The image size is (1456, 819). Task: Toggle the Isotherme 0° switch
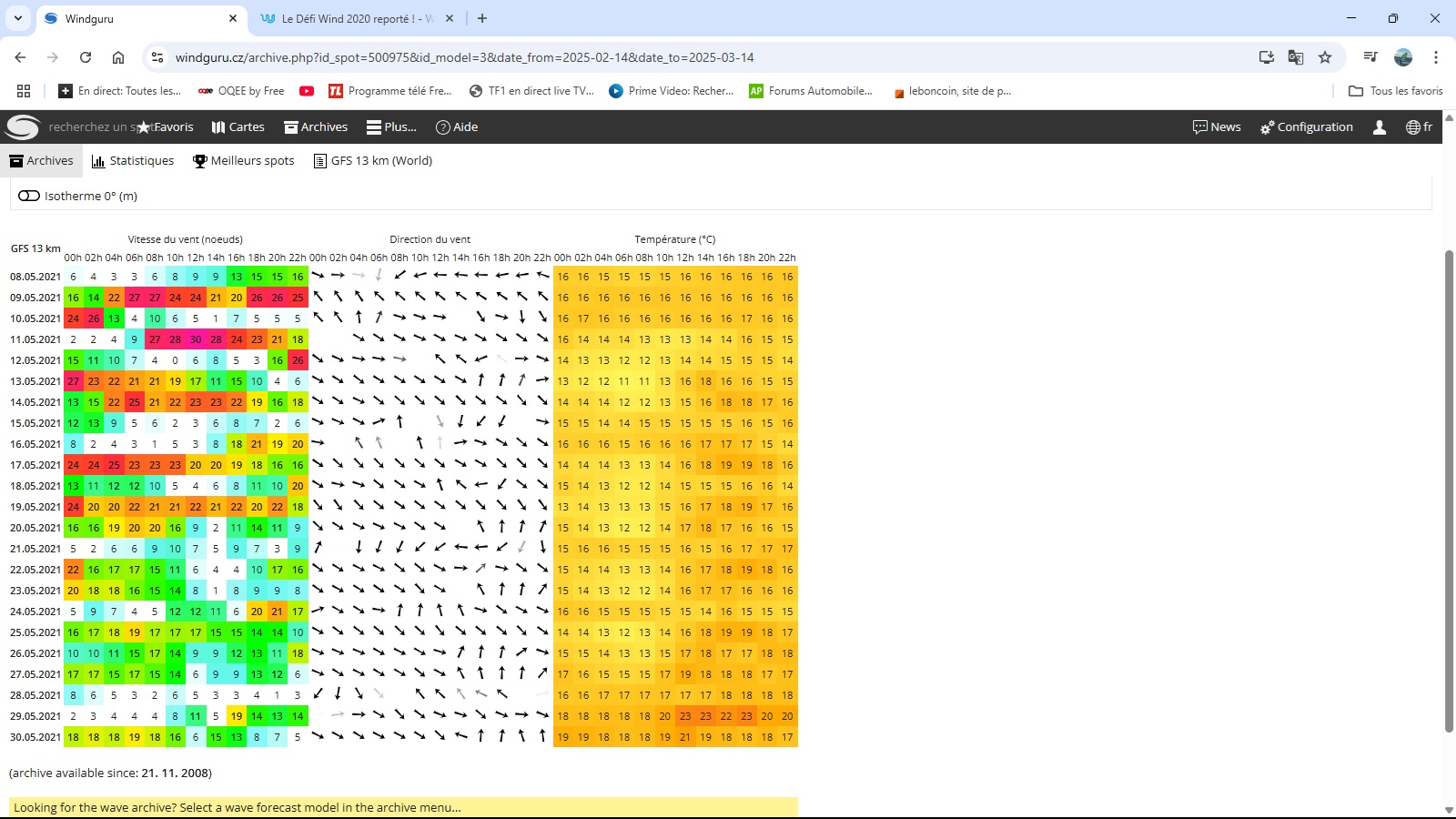tap(29, 196)
